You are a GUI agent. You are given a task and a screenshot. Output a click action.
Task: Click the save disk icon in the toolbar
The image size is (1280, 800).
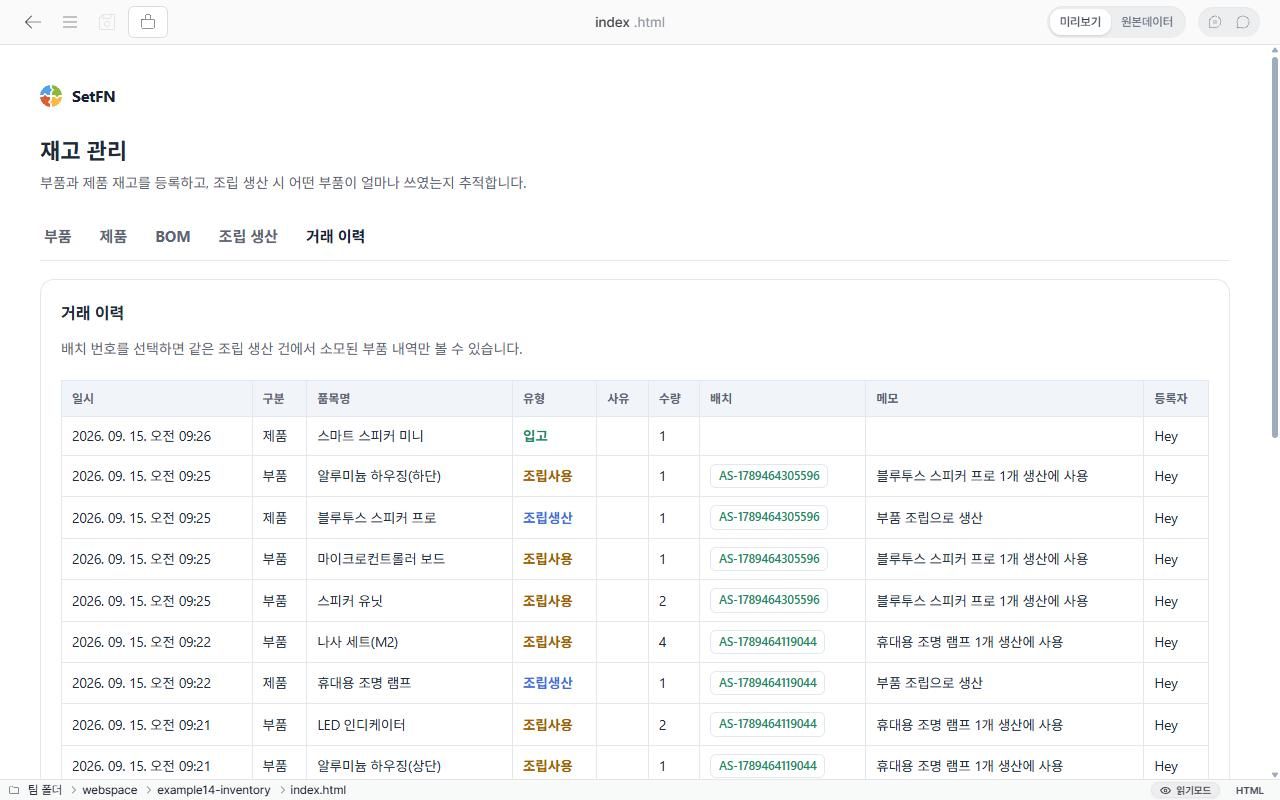(107, 22)
